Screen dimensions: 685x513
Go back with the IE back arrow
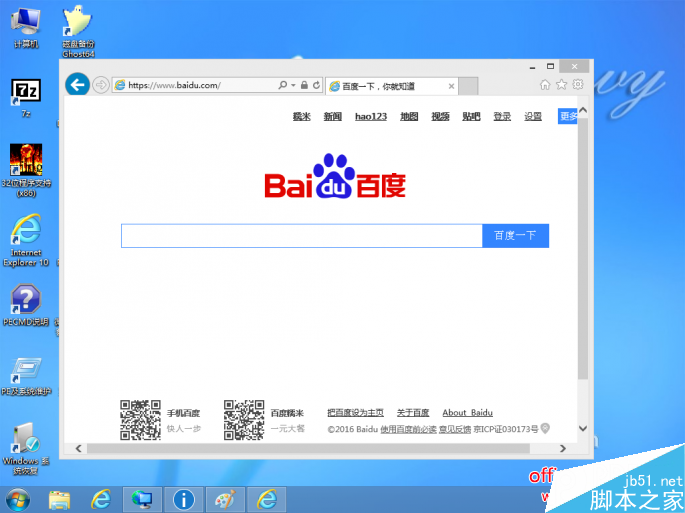click(x=77, y=84)
